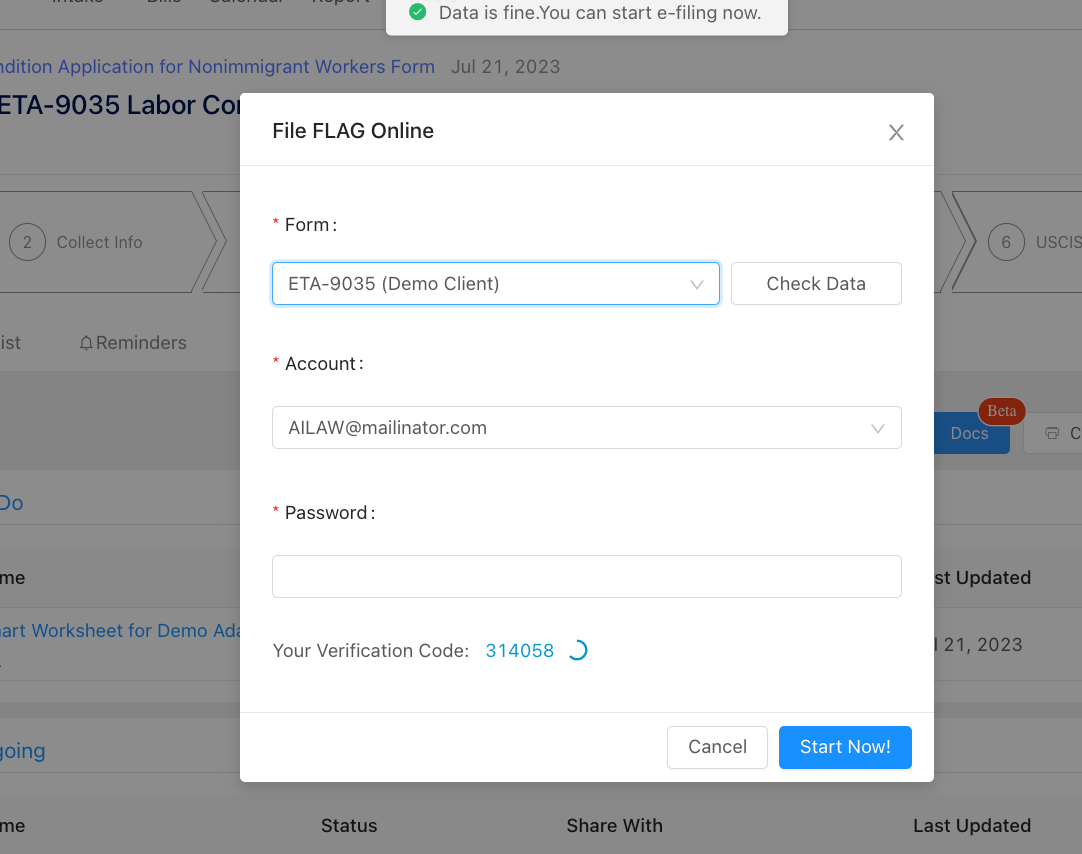Switch to the Reminders tab

[x=133, y=343]
